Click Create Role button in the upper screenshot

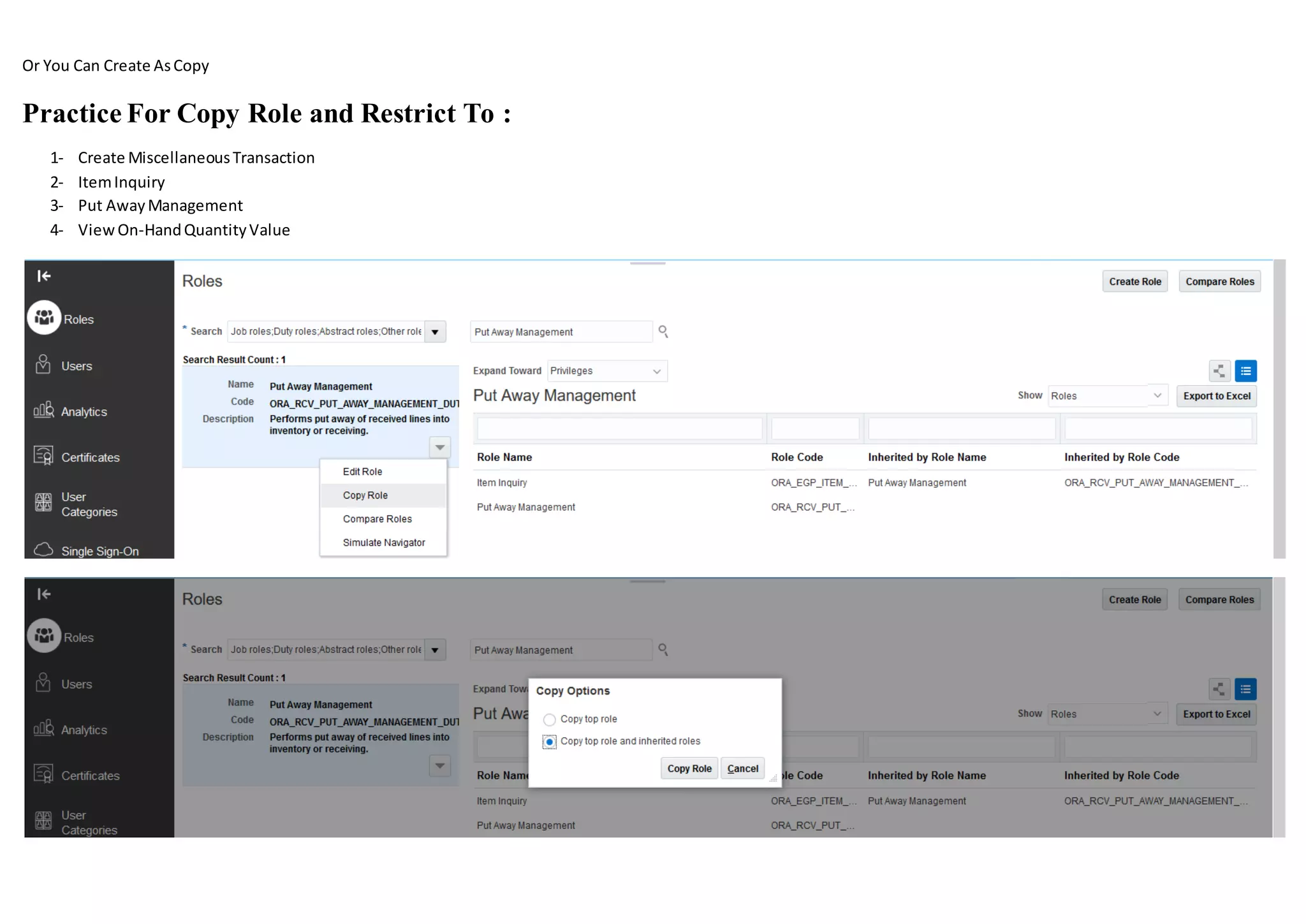coord(1135,282)
